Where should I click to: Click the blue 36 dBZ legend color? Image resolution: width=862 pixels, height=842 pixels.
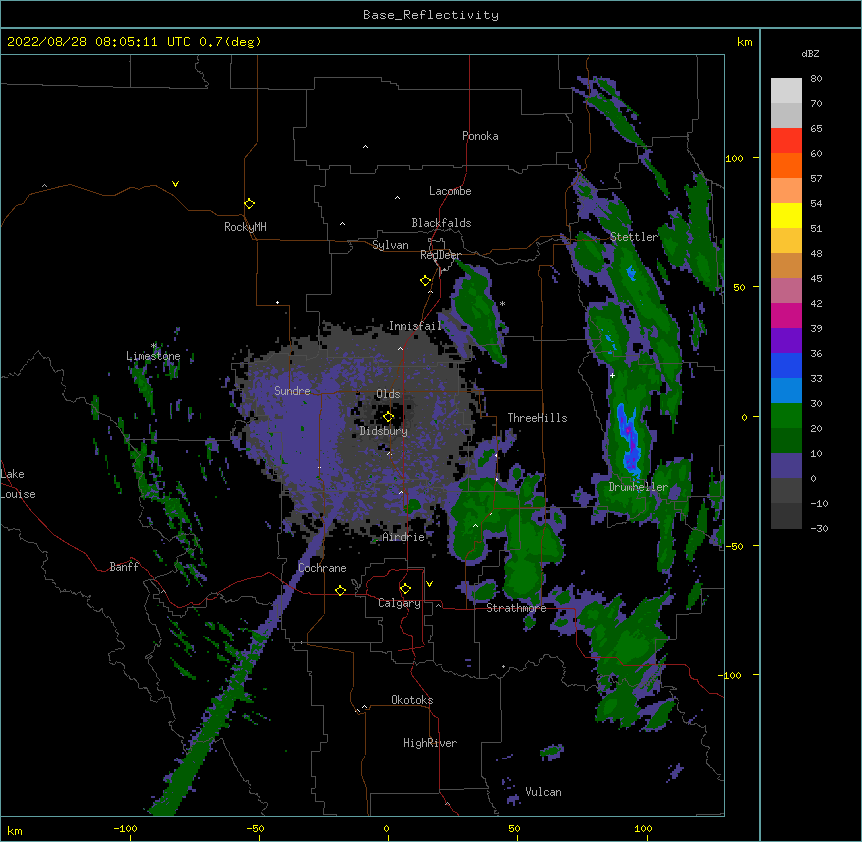pyautogui.click(x=786, y=365)
